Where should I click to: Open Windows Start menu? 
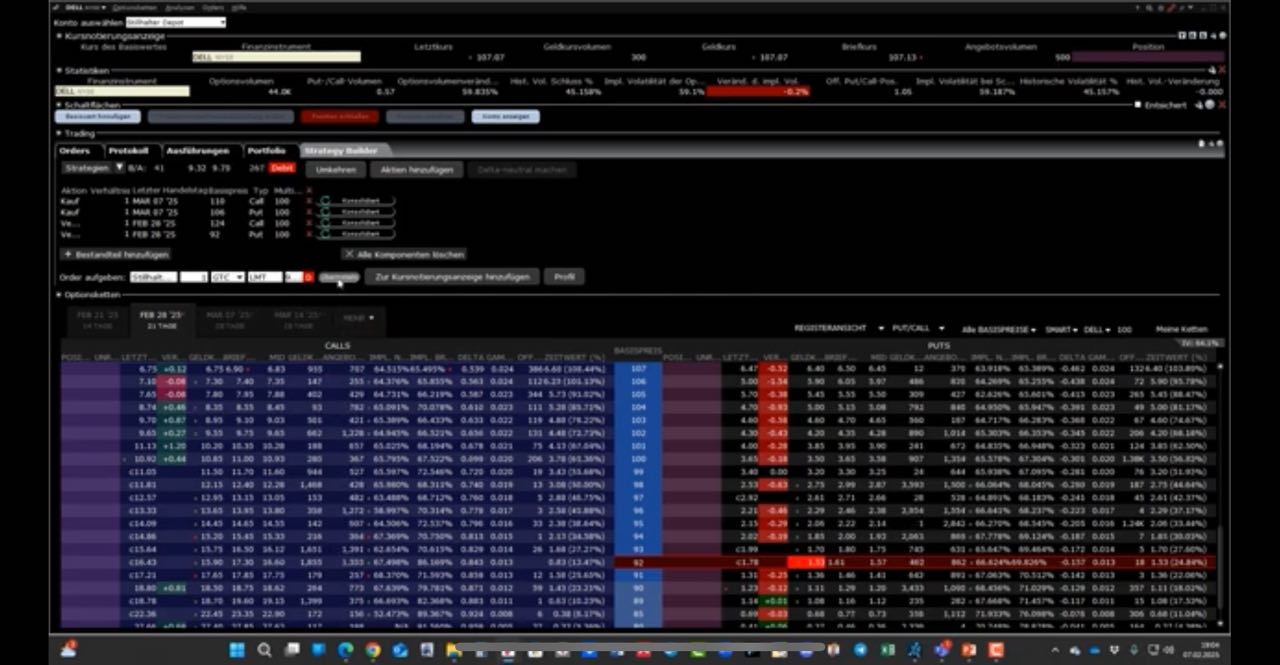(237, 650)
